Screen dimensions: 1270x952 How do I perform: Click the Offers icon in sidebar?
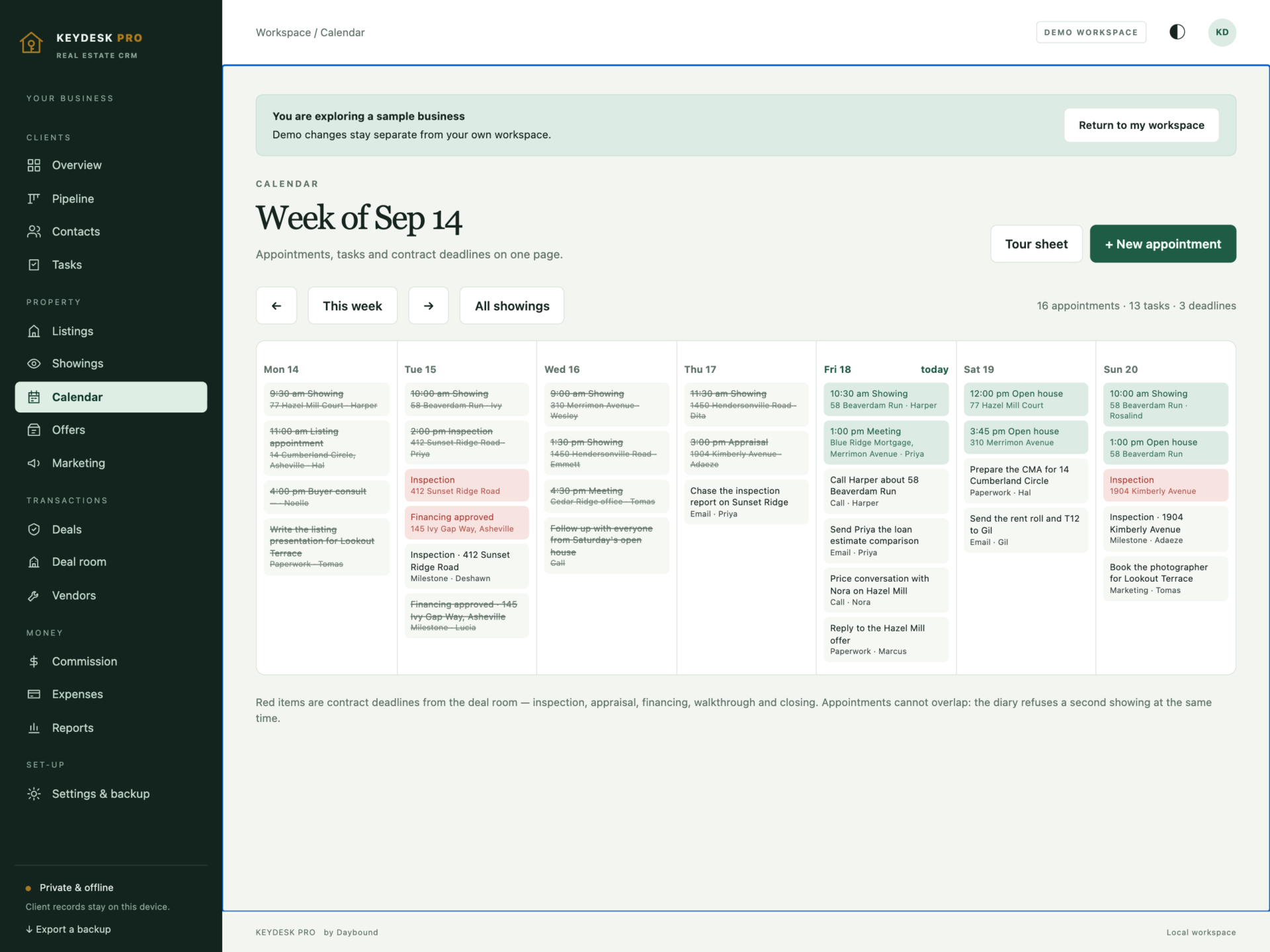34,430
